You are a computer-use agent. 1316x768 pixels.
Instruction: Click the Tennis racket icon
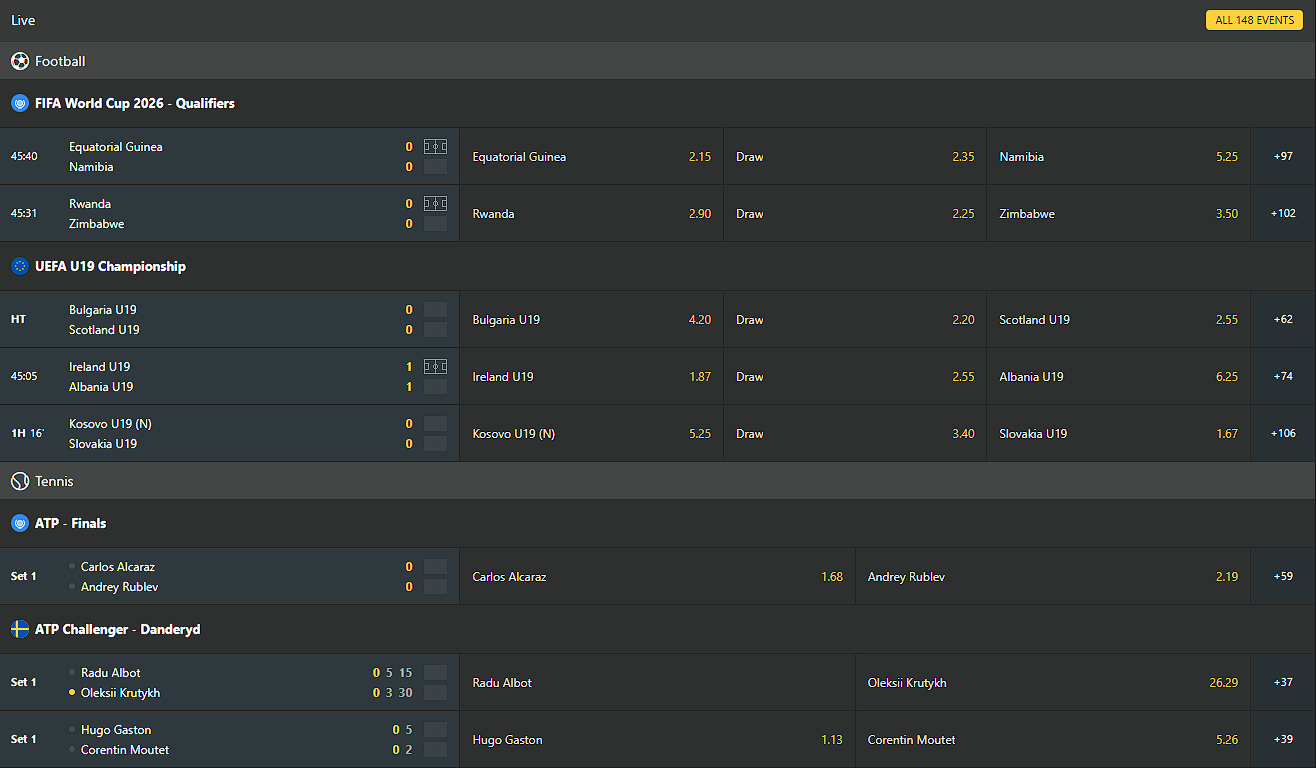[x=19, y=481]
